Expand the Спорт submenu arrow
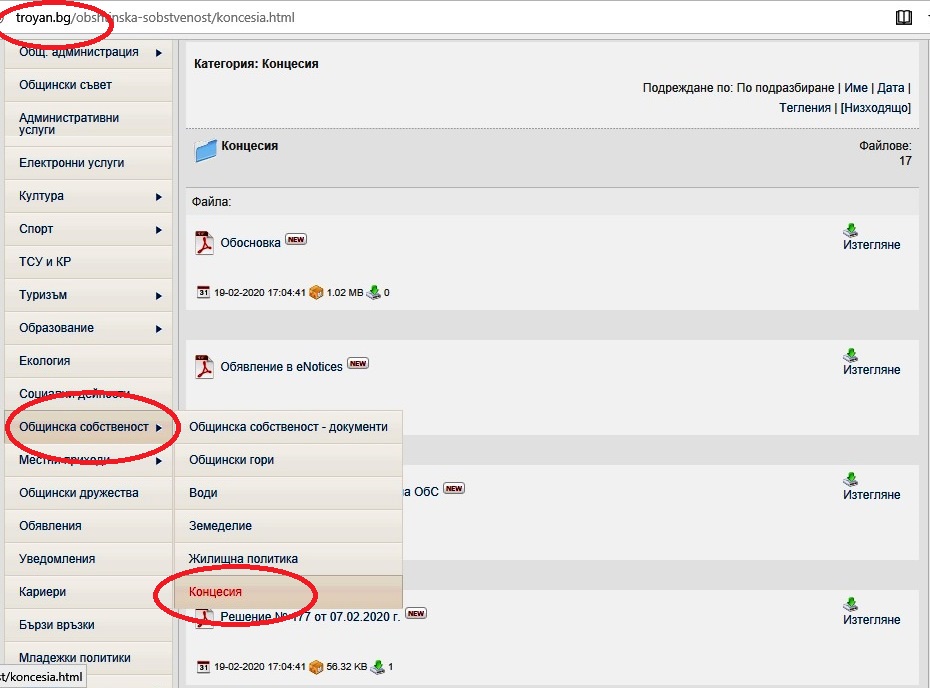 point(158,230)
